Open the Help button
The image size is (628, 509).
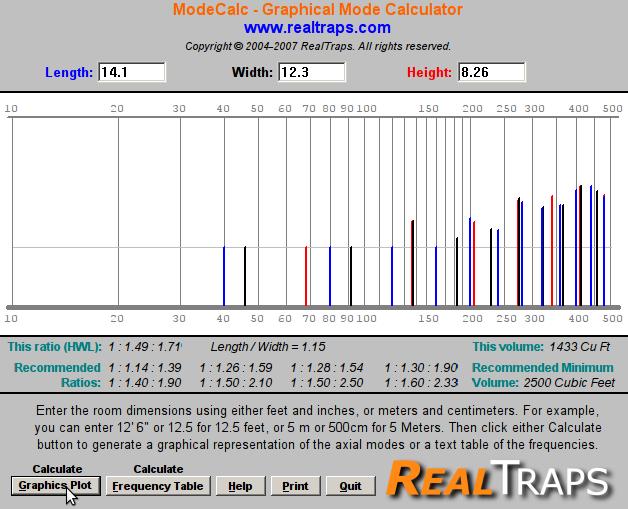240,486
